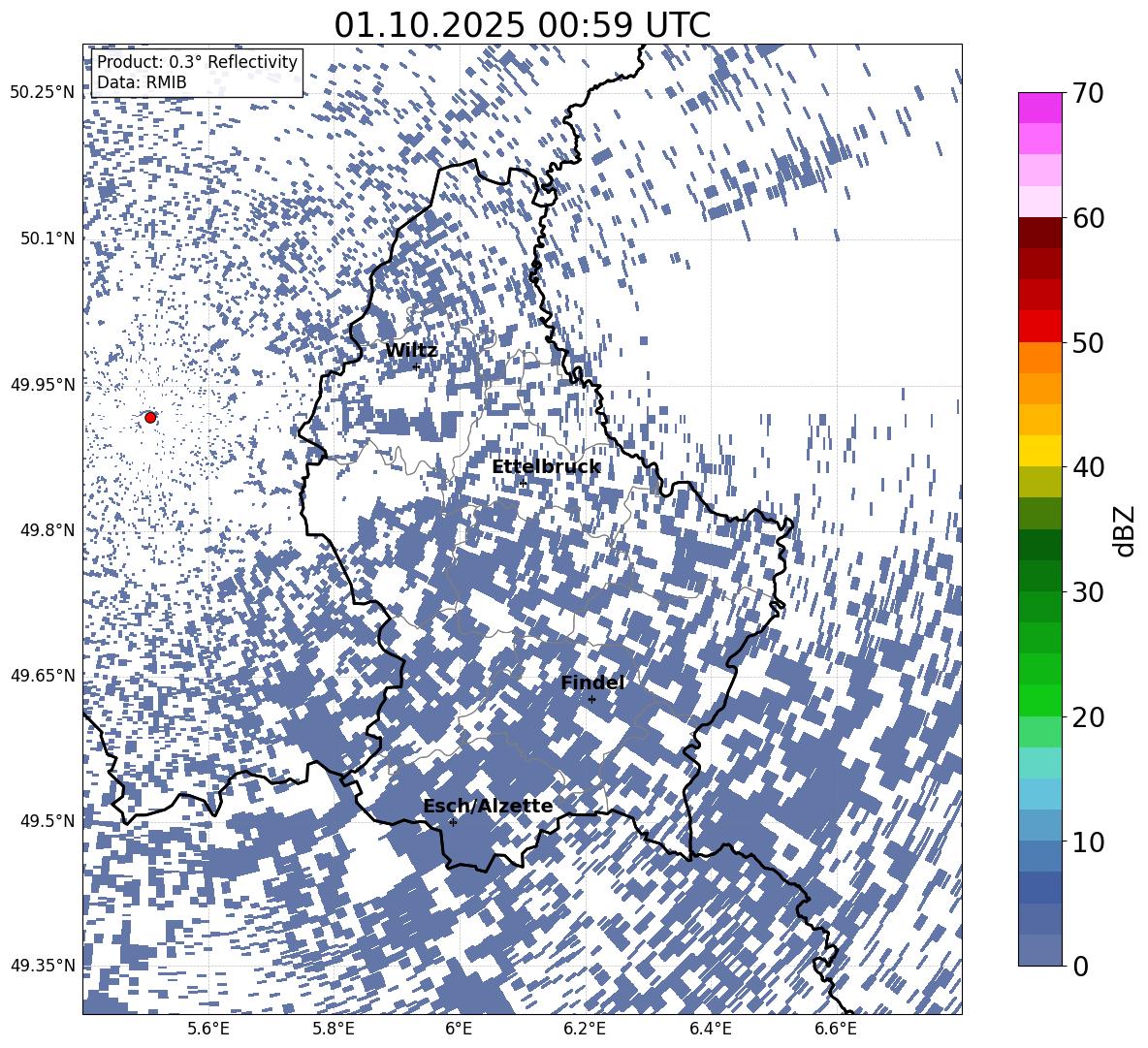Click the 20 label on colorbar
This screenshot has width=1148, height=1048.
pos(1089,716)
